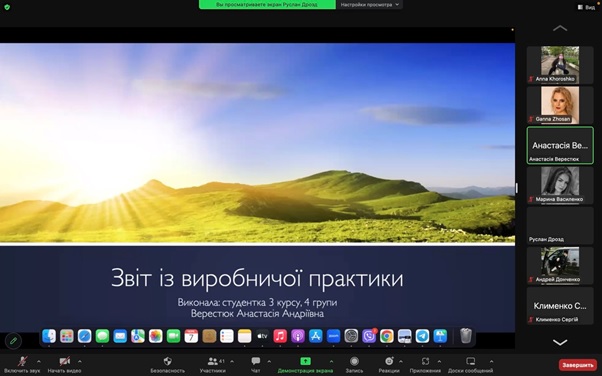The height and width of the screenshot is (376, 602).
Task: Unmute microphone with Включить звук icon
Action: 22,362
